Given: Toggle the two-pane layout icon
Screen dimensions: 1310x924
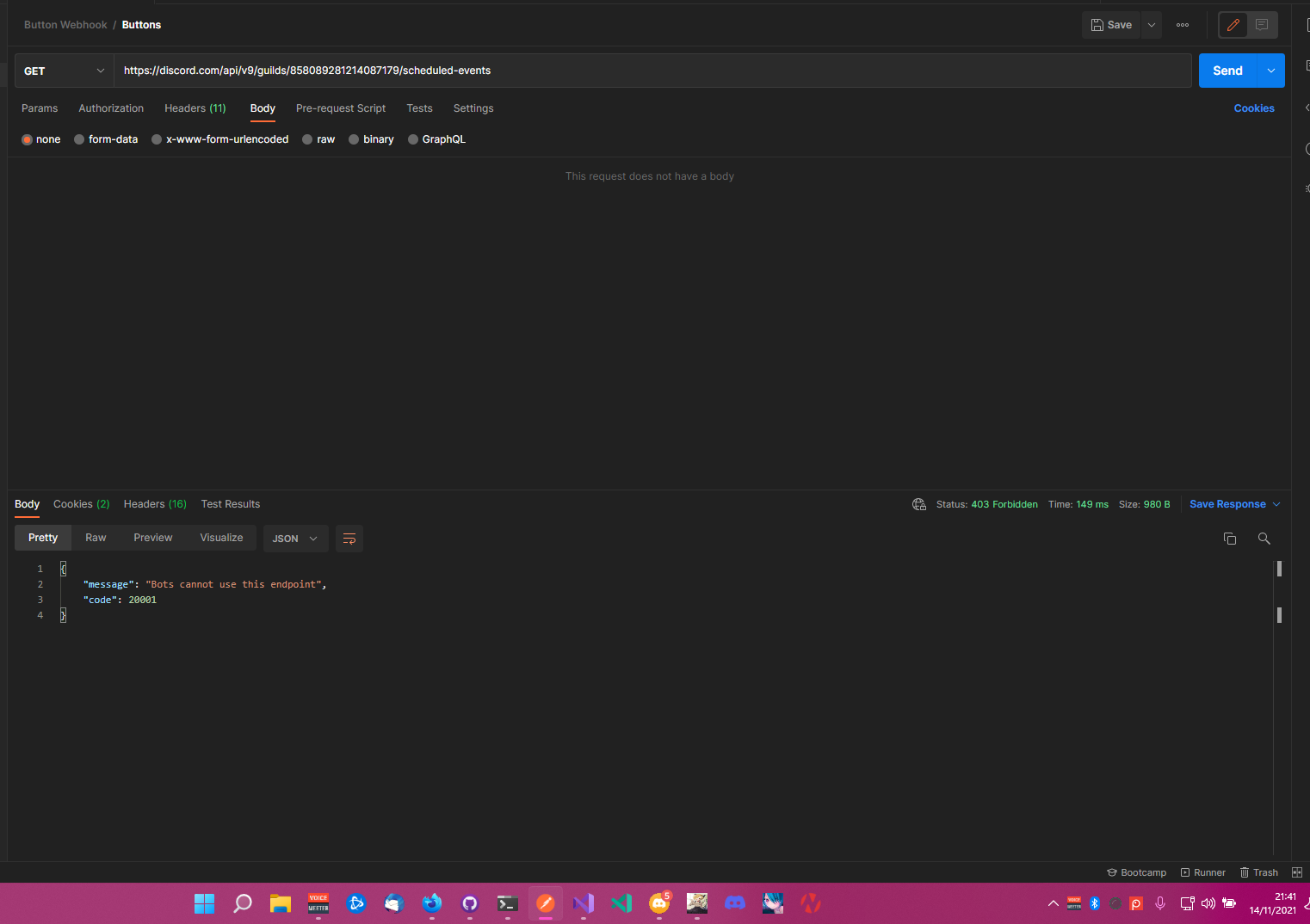Looking at the screenshot, I should 1297,872.
